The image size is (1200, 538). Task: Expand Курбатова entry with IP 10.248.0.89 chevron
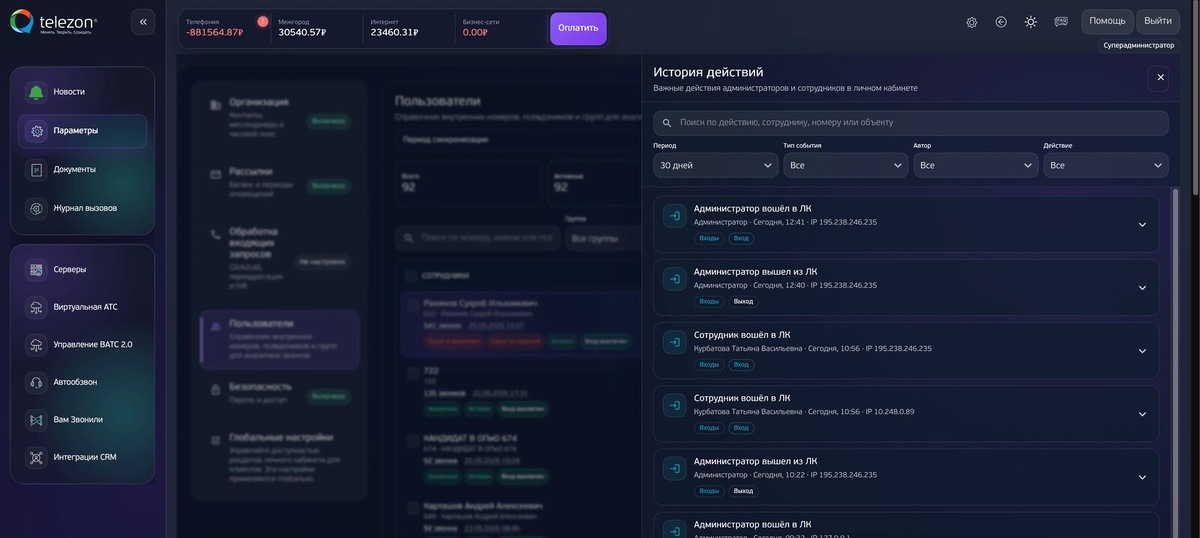point(1142,414)
